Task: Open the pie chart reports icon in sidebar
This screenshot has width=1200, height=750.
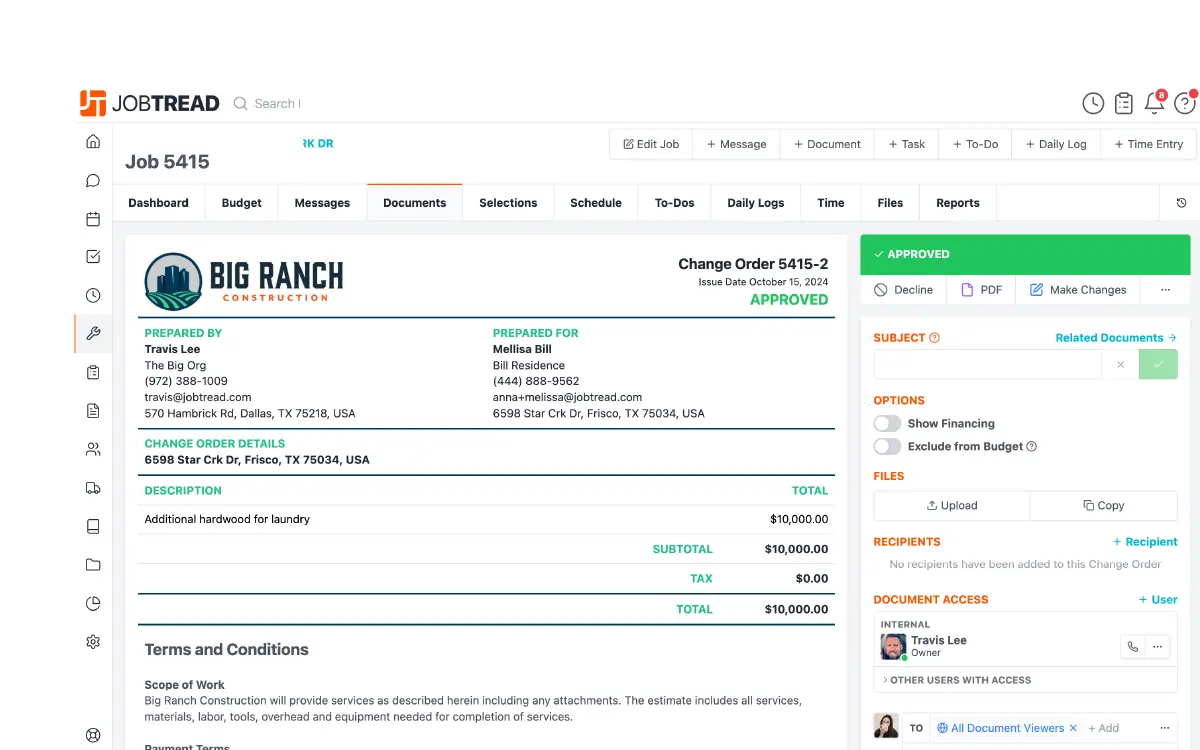Action: [x=93, y=602]
